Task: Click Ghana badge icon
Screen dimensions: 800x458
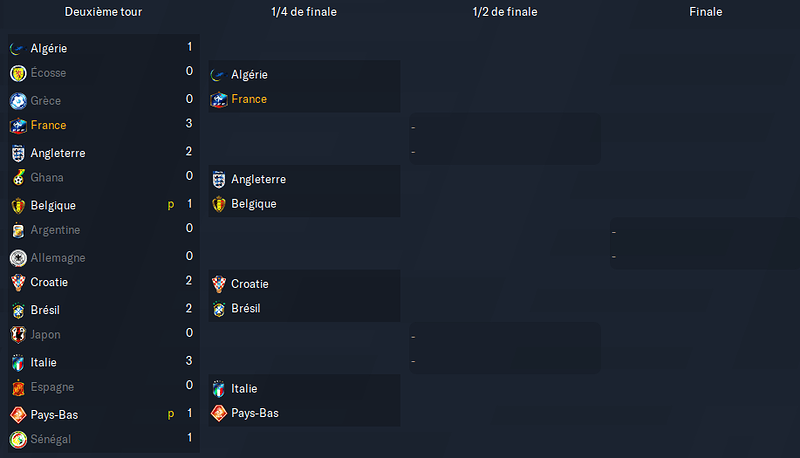Action: (x=18, y=177)
